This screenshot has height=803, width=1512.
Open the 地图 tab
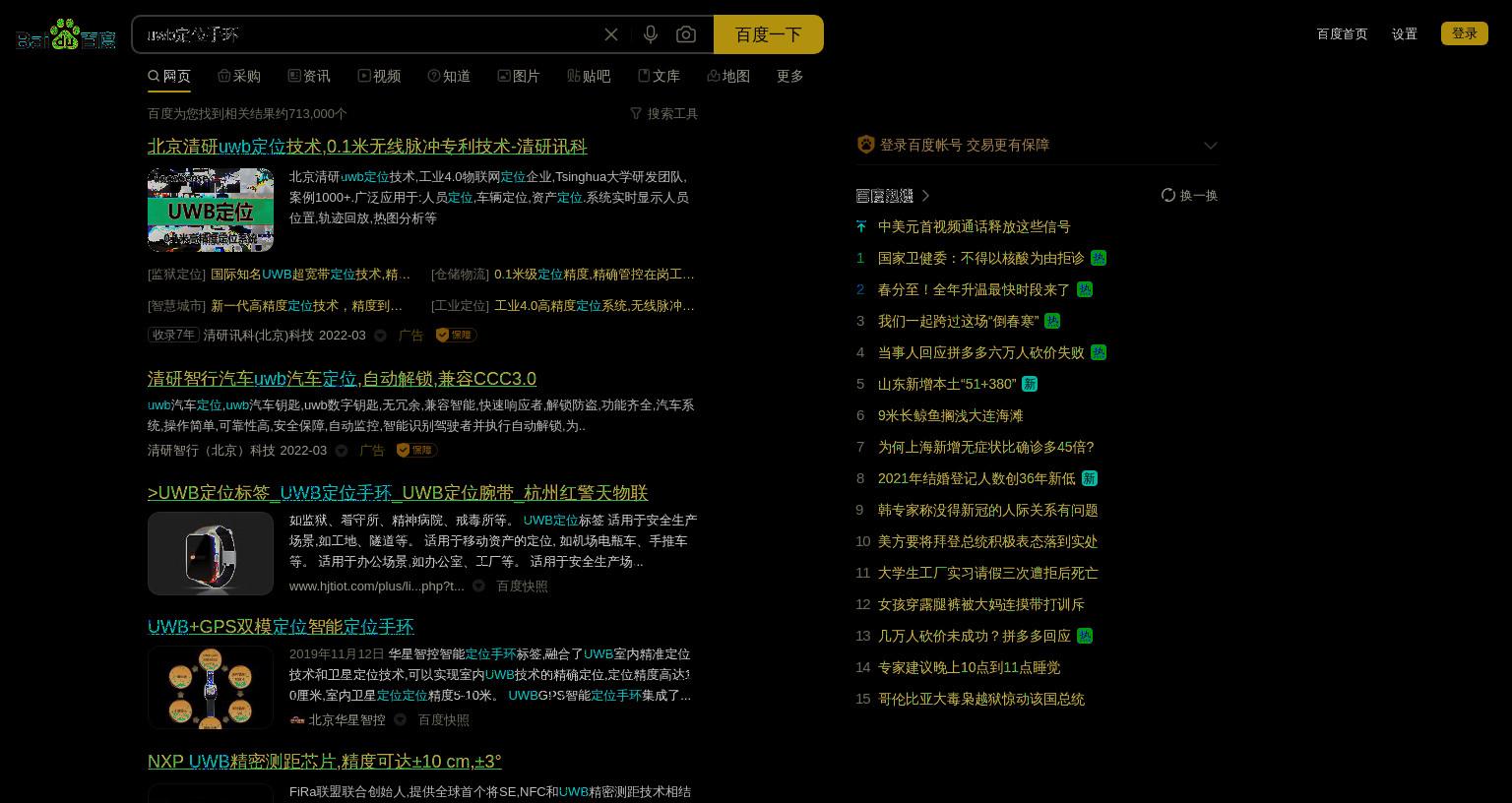728,76
